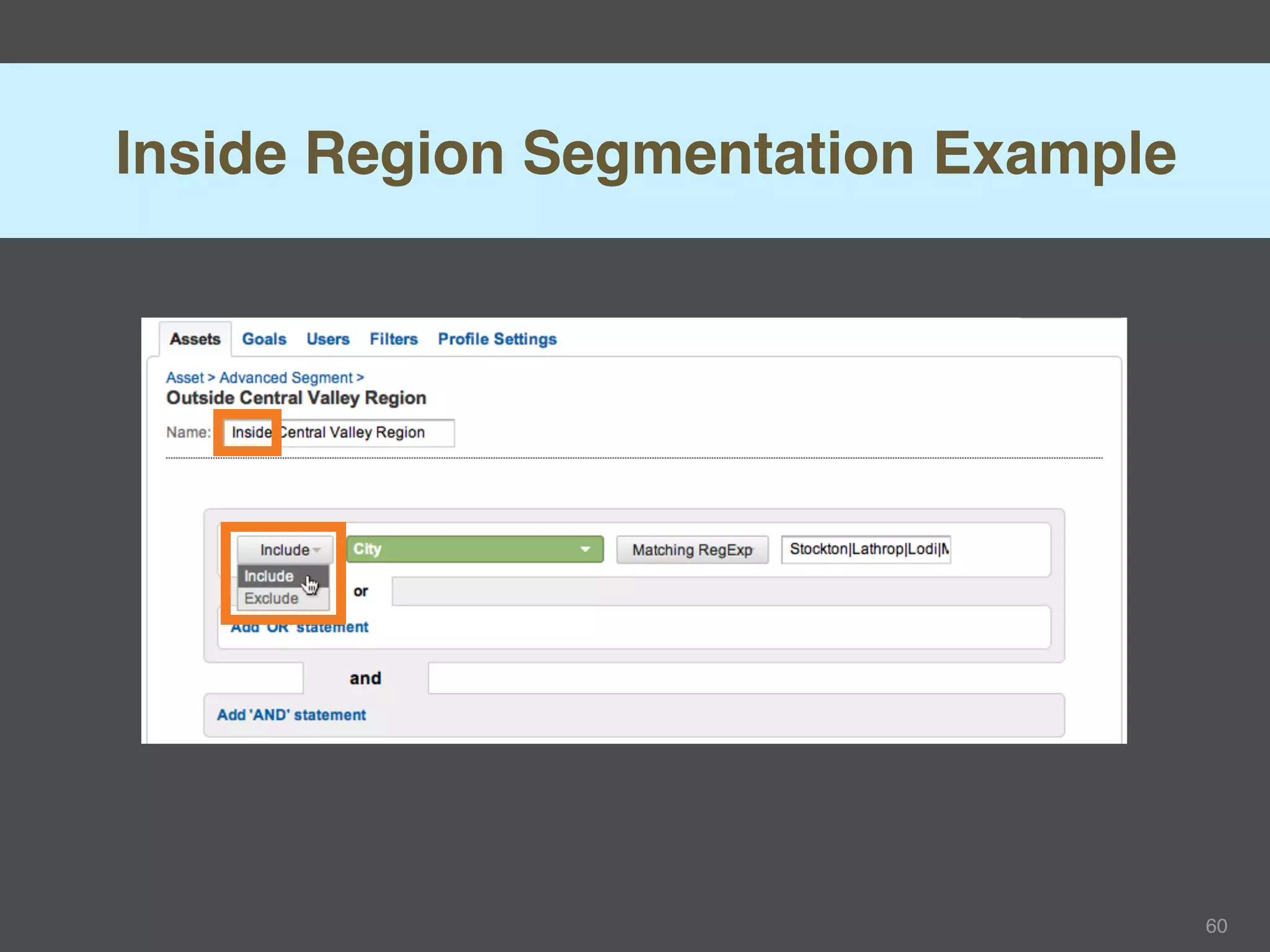
Task: Click the Outside Central Valley Region heading
Action: click(x=296, y=398)
